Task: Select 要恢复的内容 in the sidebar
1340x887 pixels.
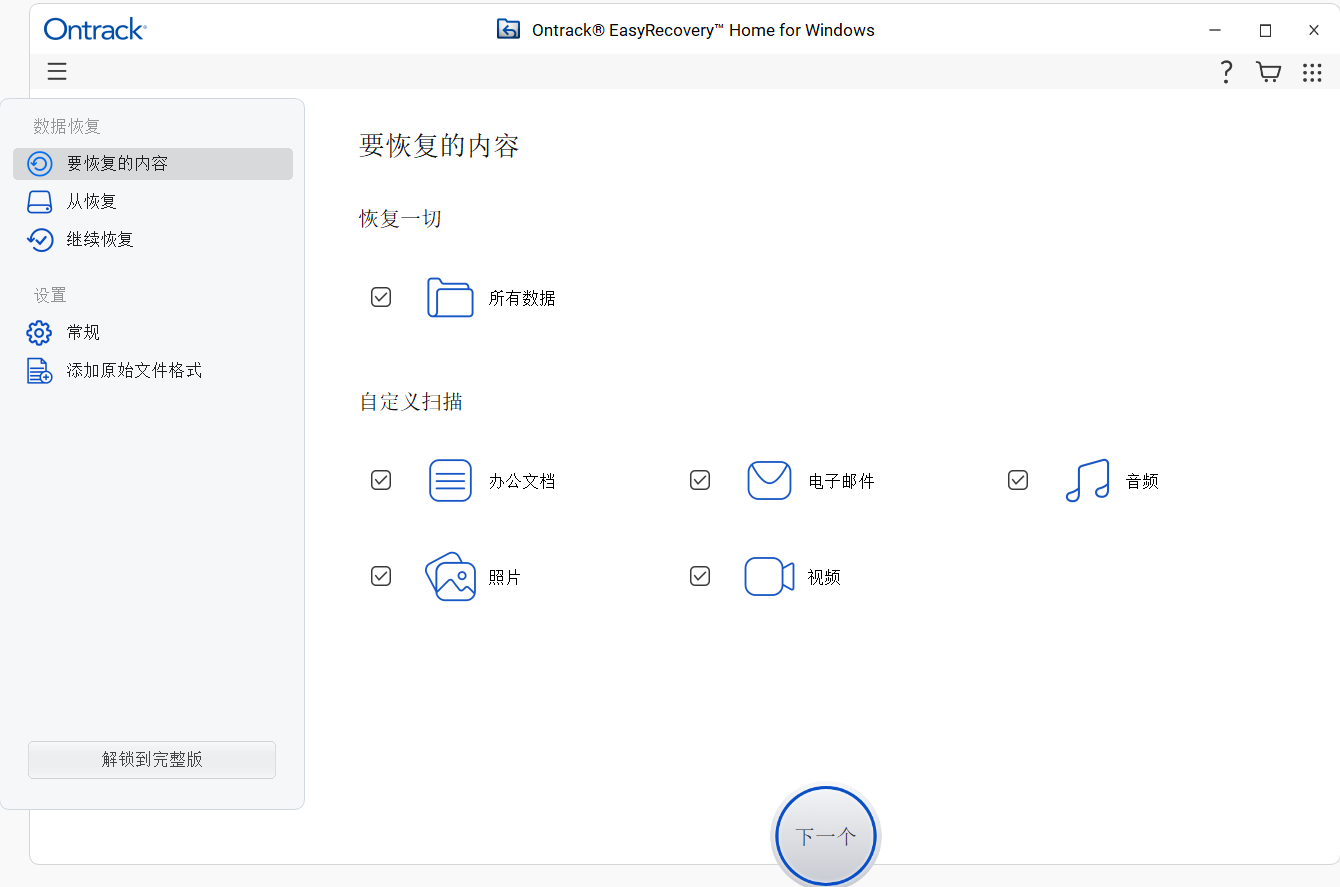Action: click(x=153, y=164)
